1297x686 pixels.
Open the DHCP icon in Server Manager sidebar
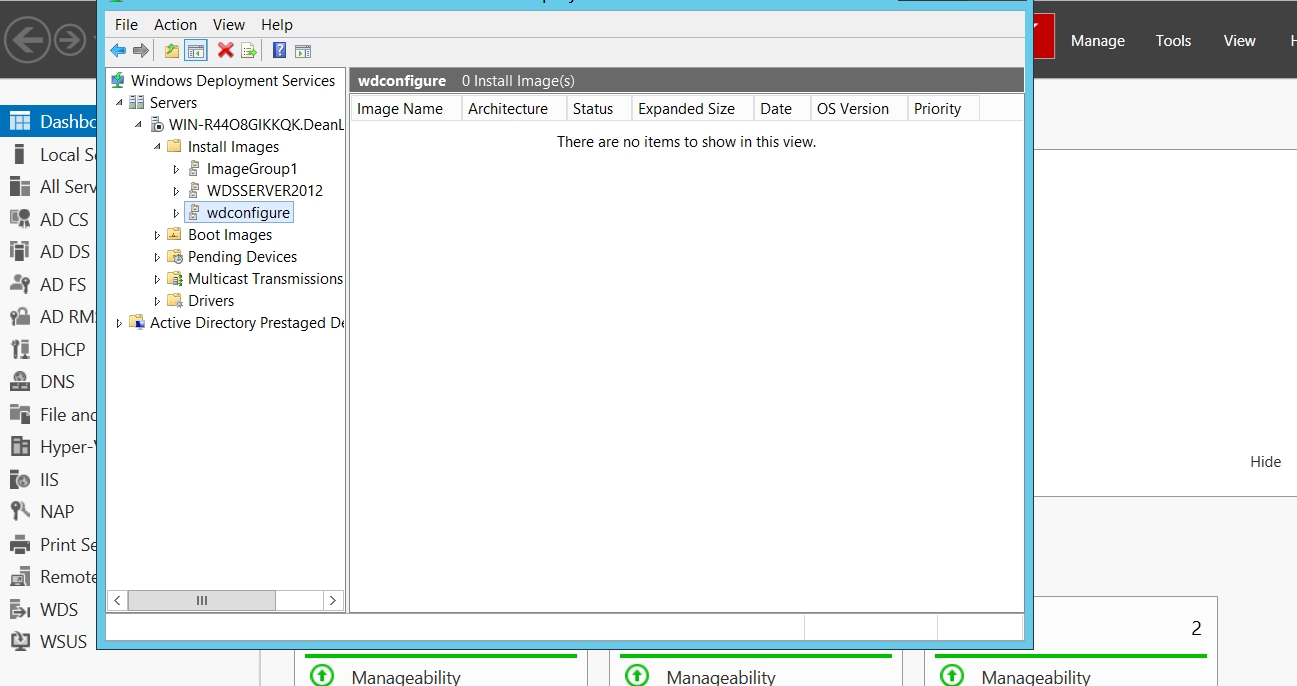pos(20,350)
